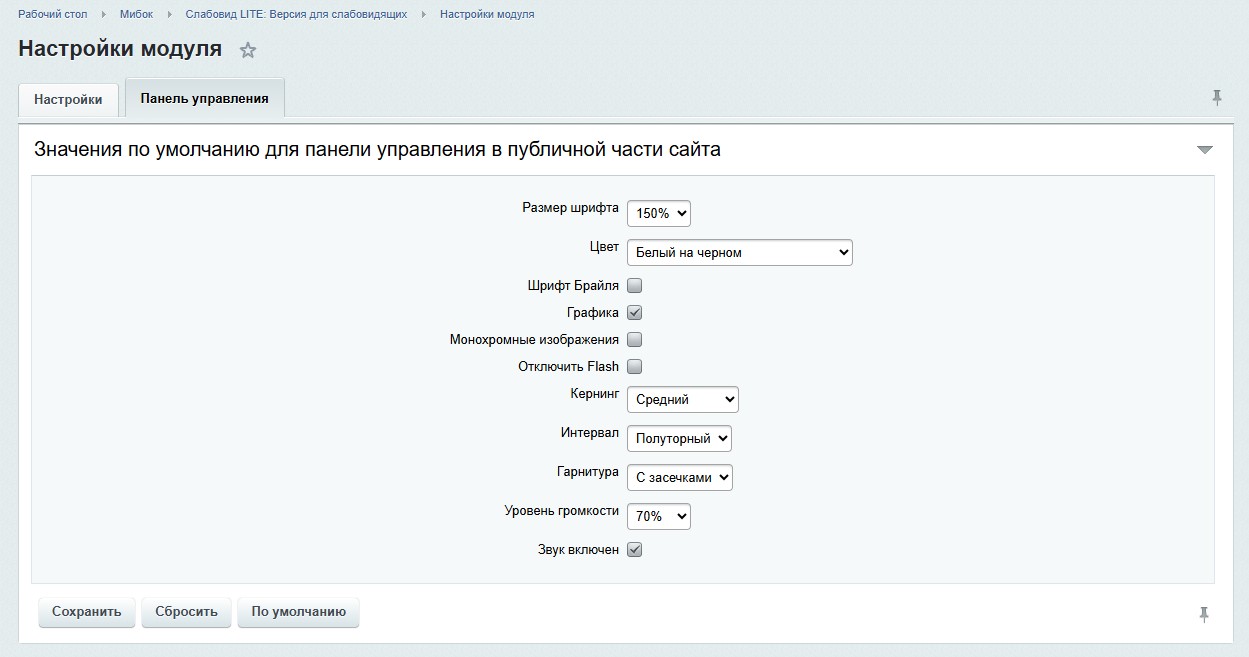Select the Панель управления tab
Viewport: 1249px width, 657px height.
(204, 99)
